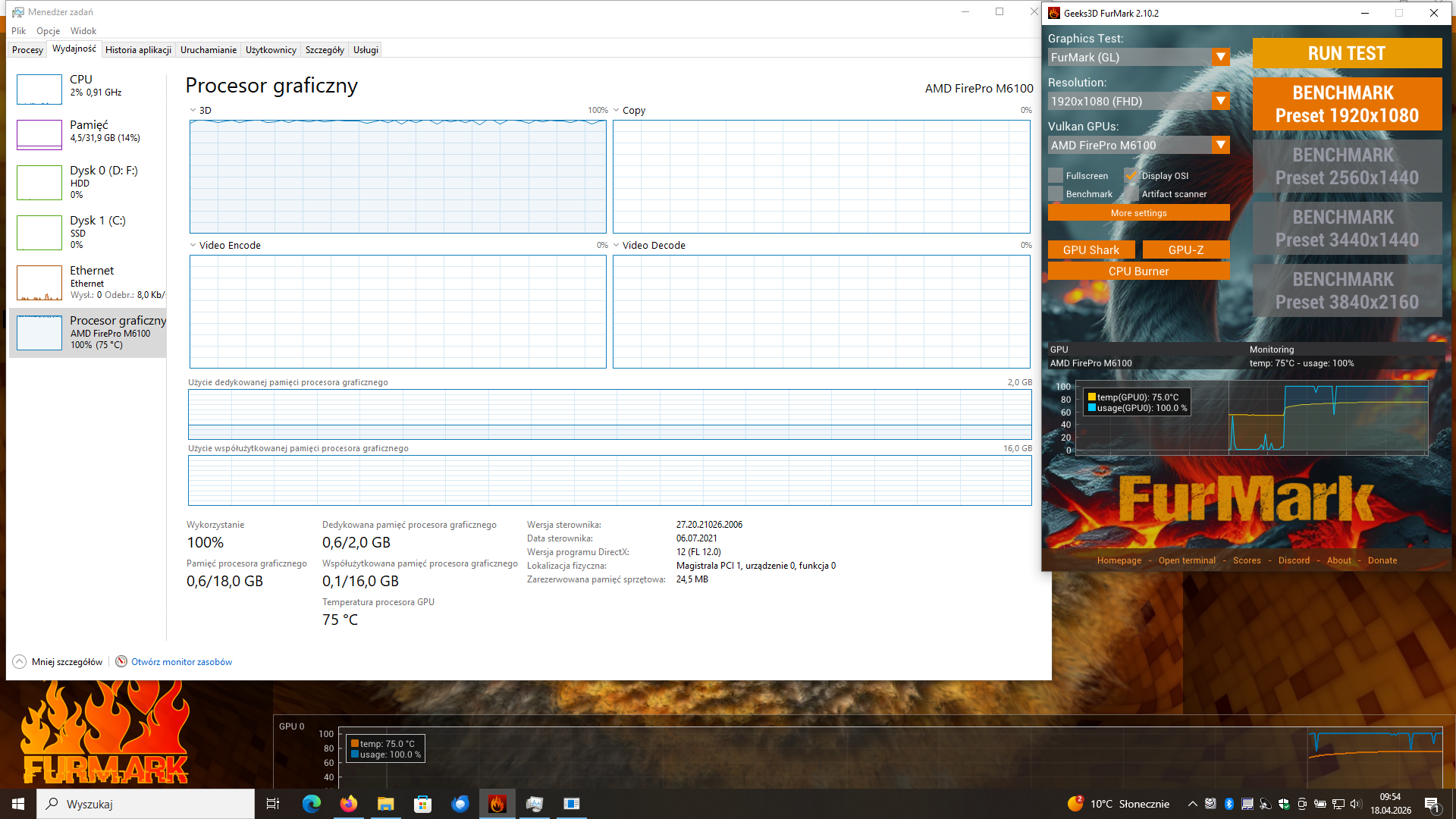Switch to the Historia aplikacji tab
This screenshot has width=1456, height=819.
tap(138, 49)
